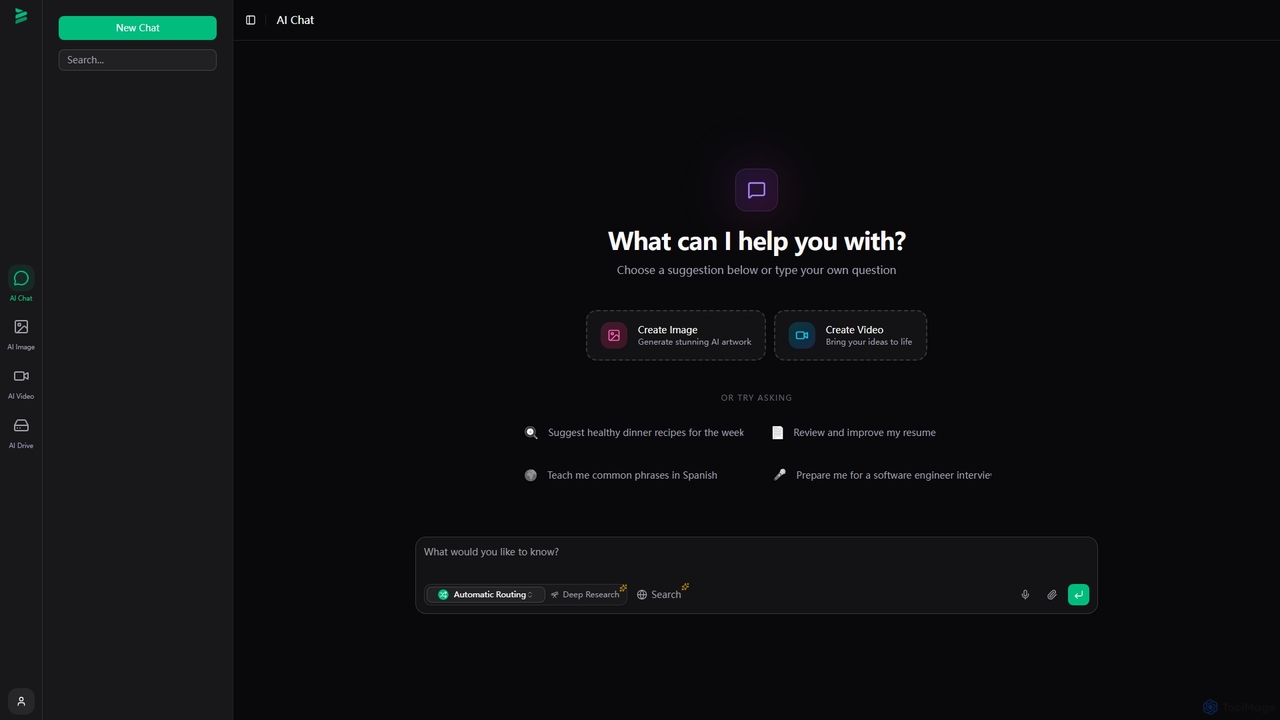1280x720 pixels.
Task: Toggle web Search mode
Action: click(659, 595)
